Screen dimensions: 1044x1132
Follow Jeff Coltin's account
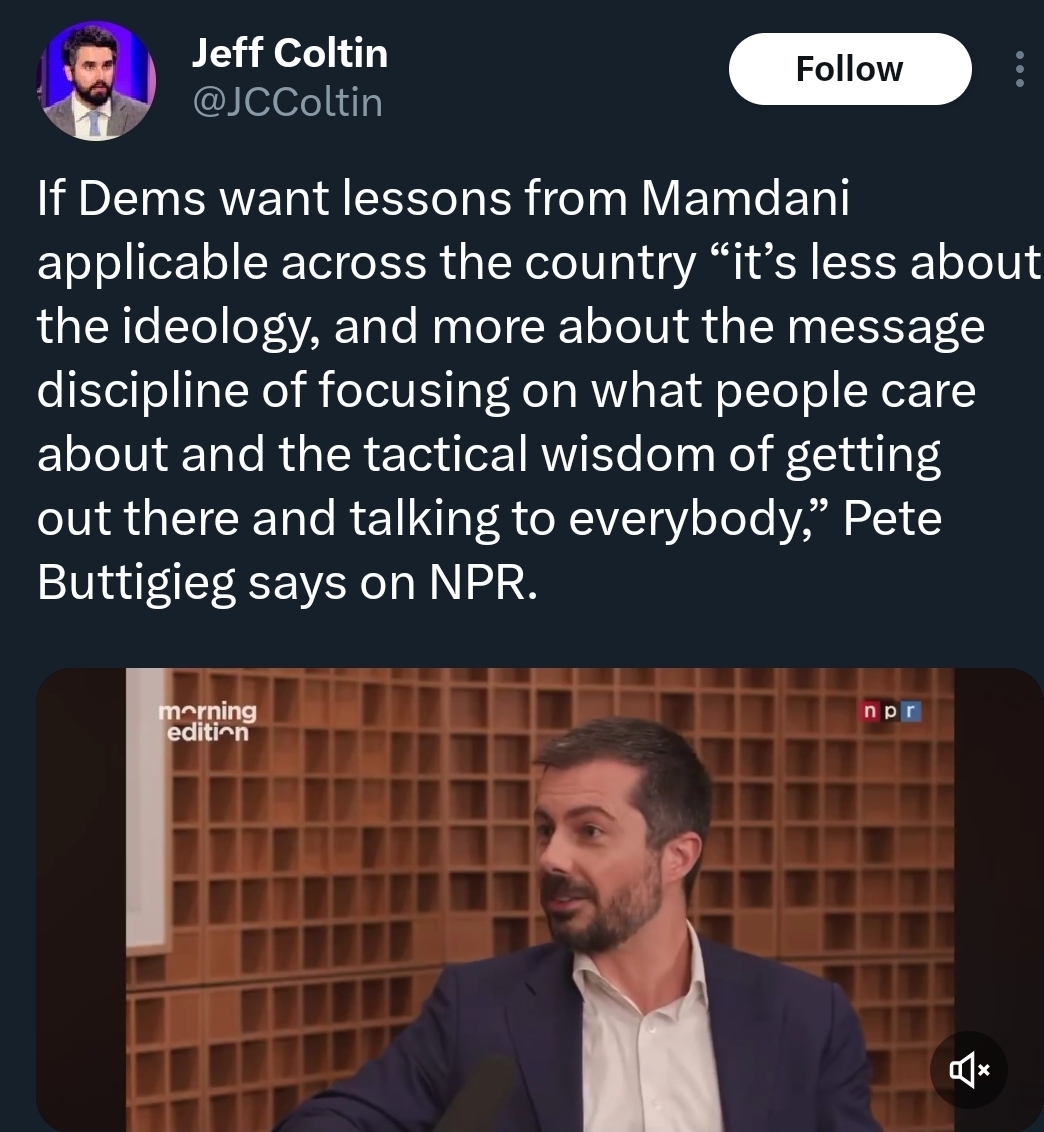click(x=850, y=69)
